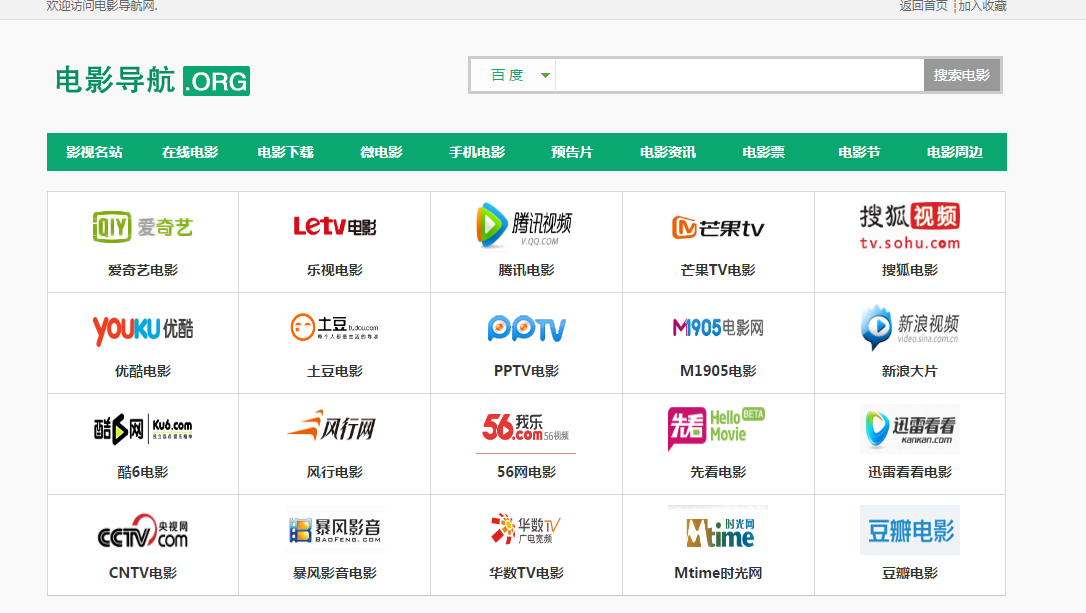Click the M1905 logo
Image resolution: width=1086 pixels, height=613 pixels.
pos(718,328)
